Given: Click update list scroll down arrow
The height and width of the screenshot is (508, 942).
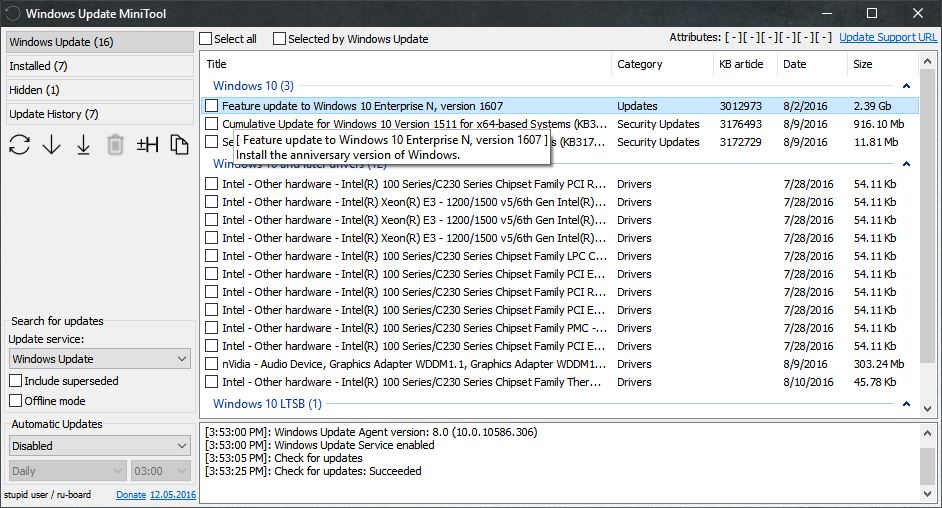Looking at the screenshot, I should [x=927, y=409].
